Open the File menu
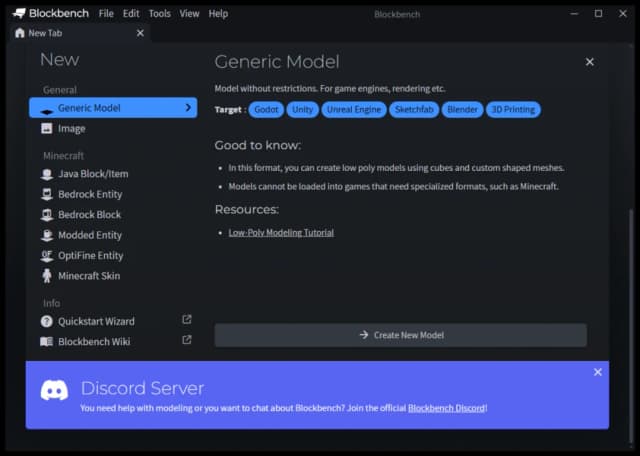The width and height of the screenshot is (640, 456). pyautogui.click(x=106, y=14)
